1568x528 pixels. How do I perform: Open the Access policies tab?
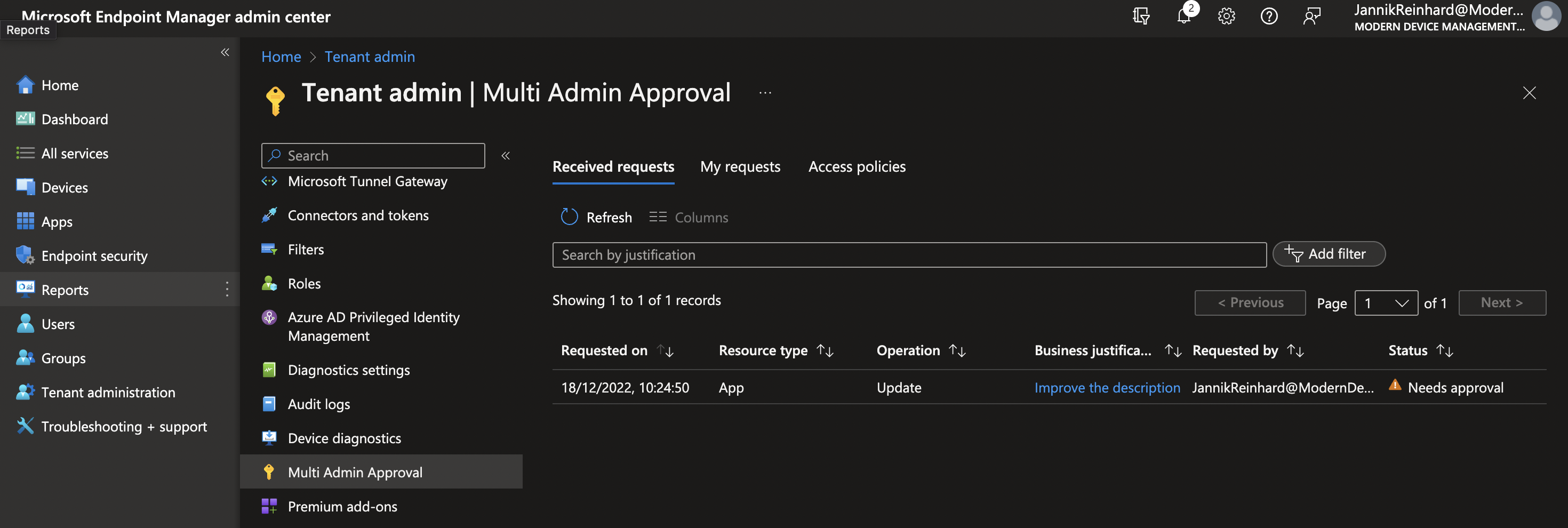coord(857,166)
